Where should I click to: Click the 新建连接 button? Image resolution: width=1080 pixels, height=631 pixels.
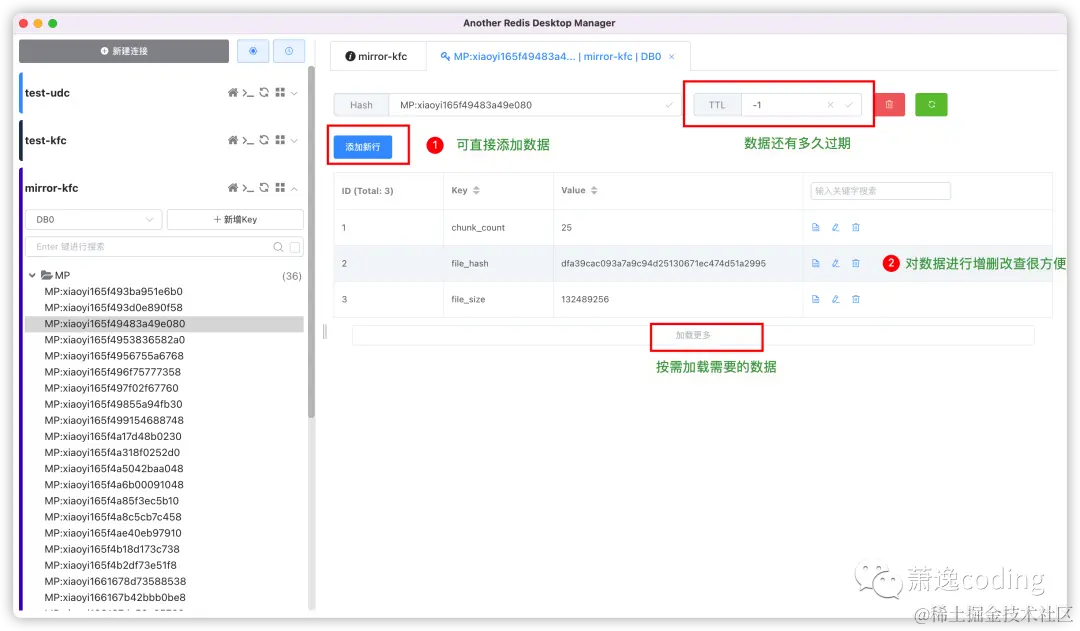tap(124, 51)
